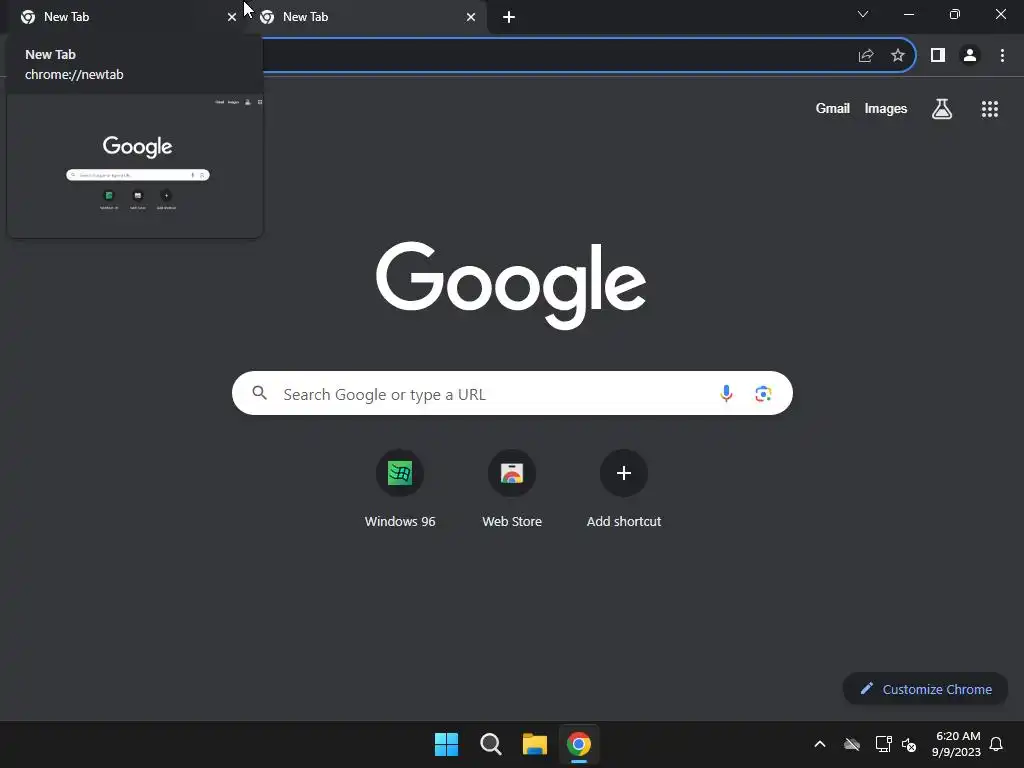Open the side panel
1024x768 pixels.
click(937, 56)
